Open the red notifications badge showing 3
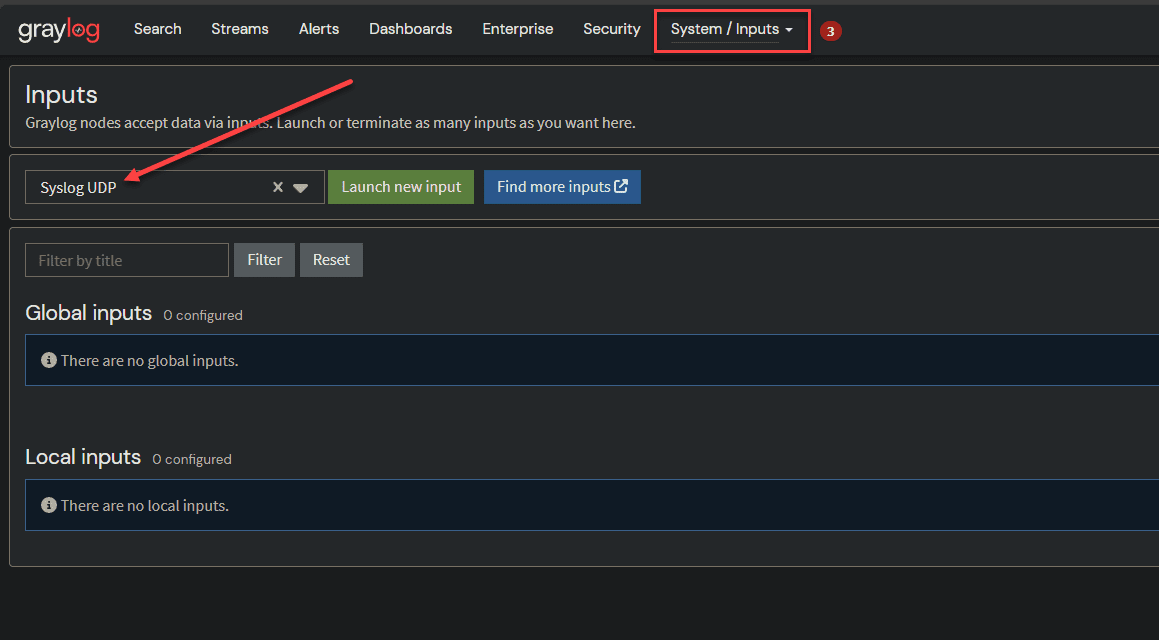The height and width of the screenshot is (640, 1159). 830,31
